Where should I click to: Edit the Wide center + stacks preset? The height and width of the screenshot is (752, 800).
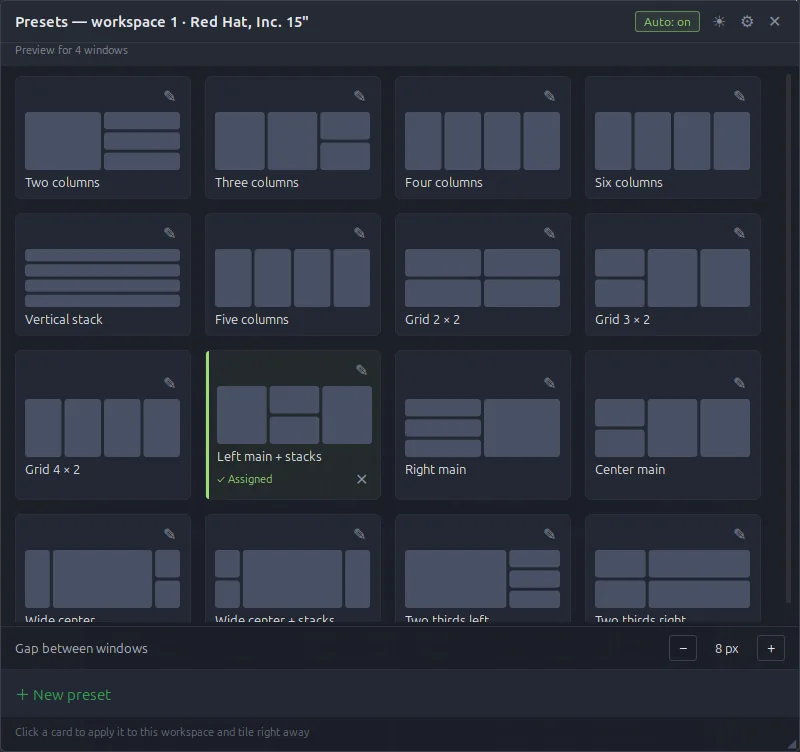coord(359,534)
